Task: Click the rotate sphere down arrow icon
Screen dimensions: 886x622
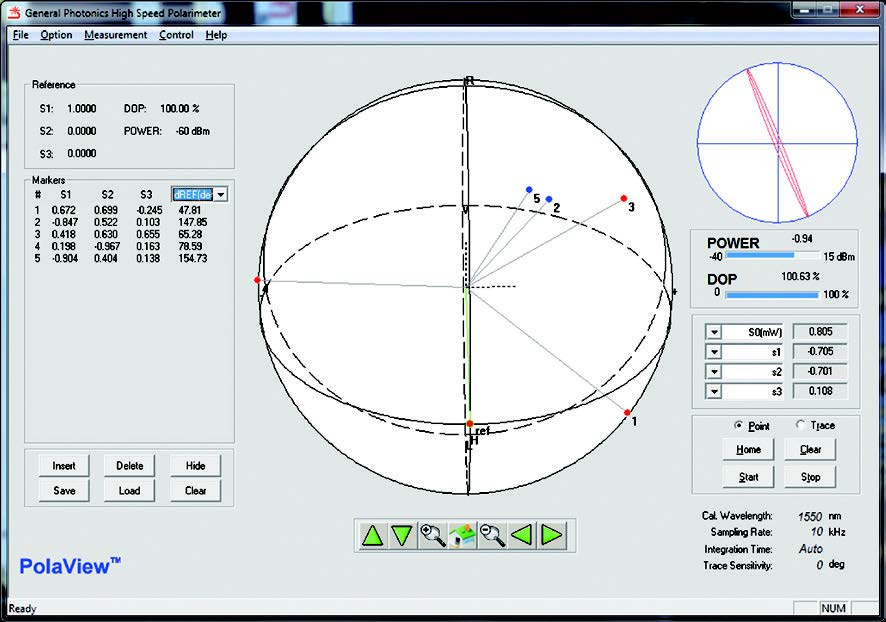Action: coord(402,535)
